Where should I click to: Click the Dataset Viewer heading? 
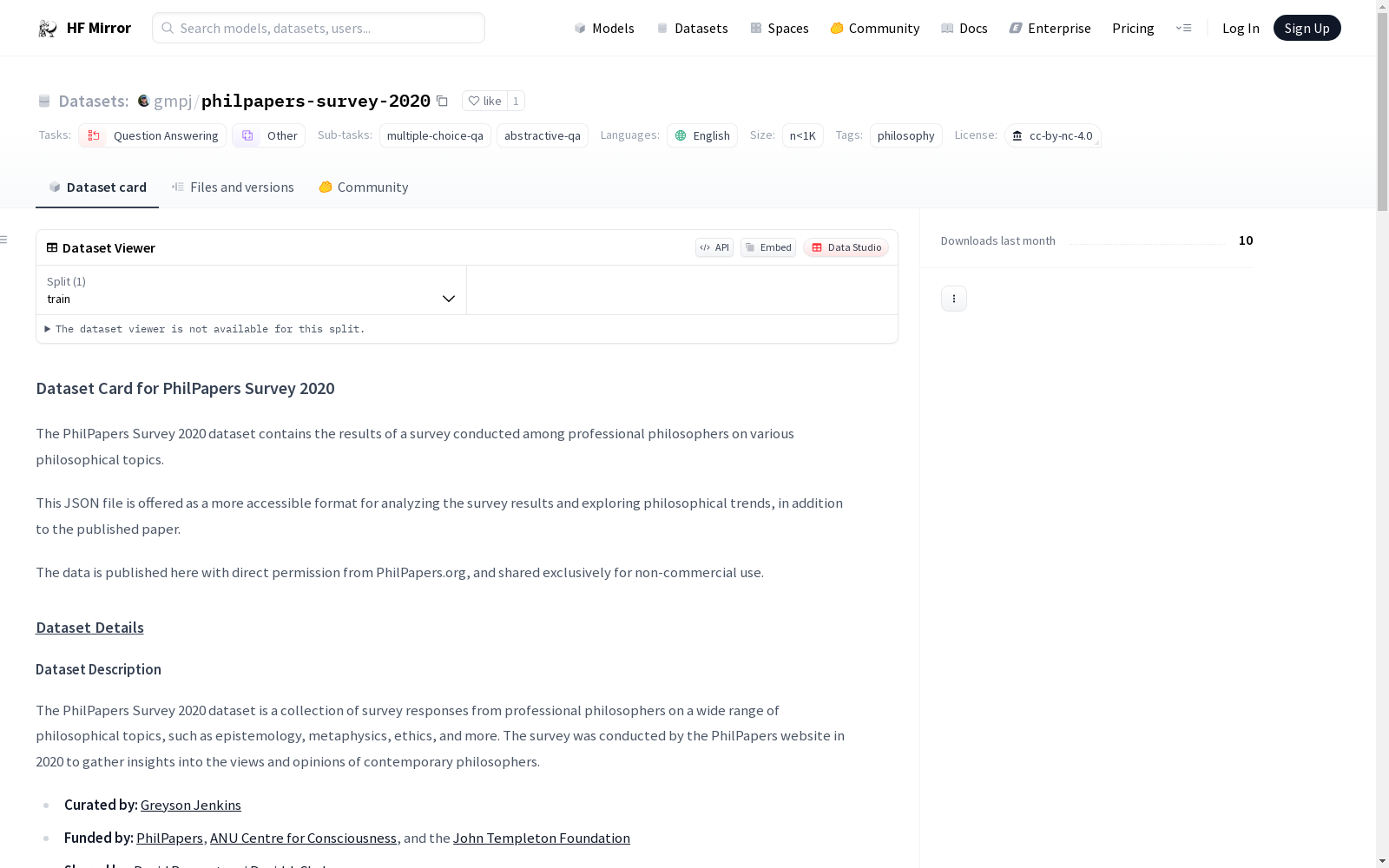click(x=109, y=247)
